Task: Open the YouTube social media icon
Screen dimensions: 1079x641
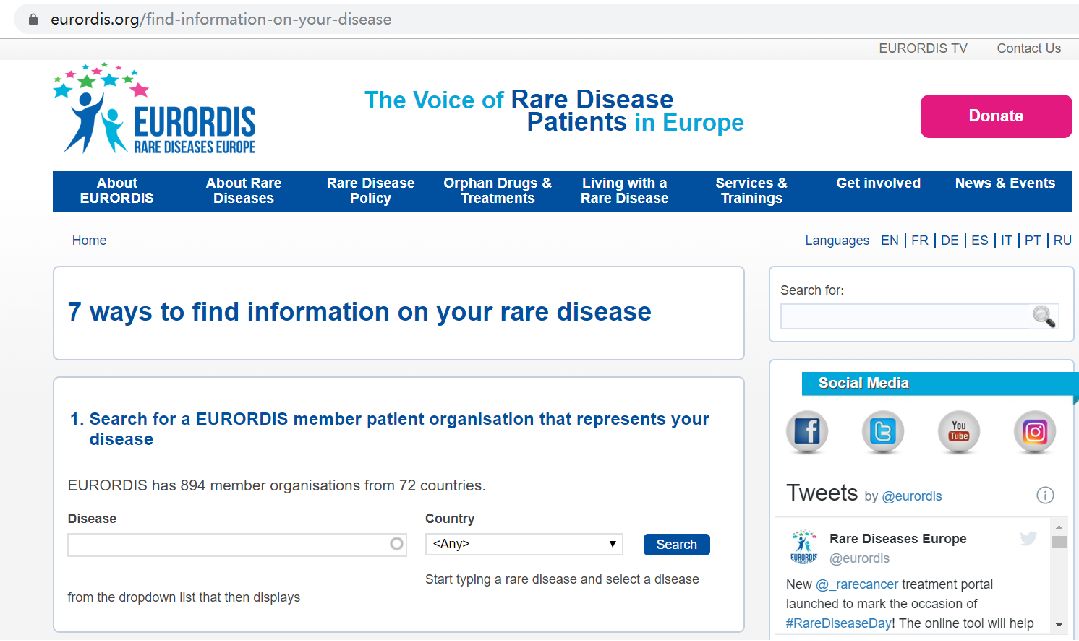Action: [x=958, y=432]
